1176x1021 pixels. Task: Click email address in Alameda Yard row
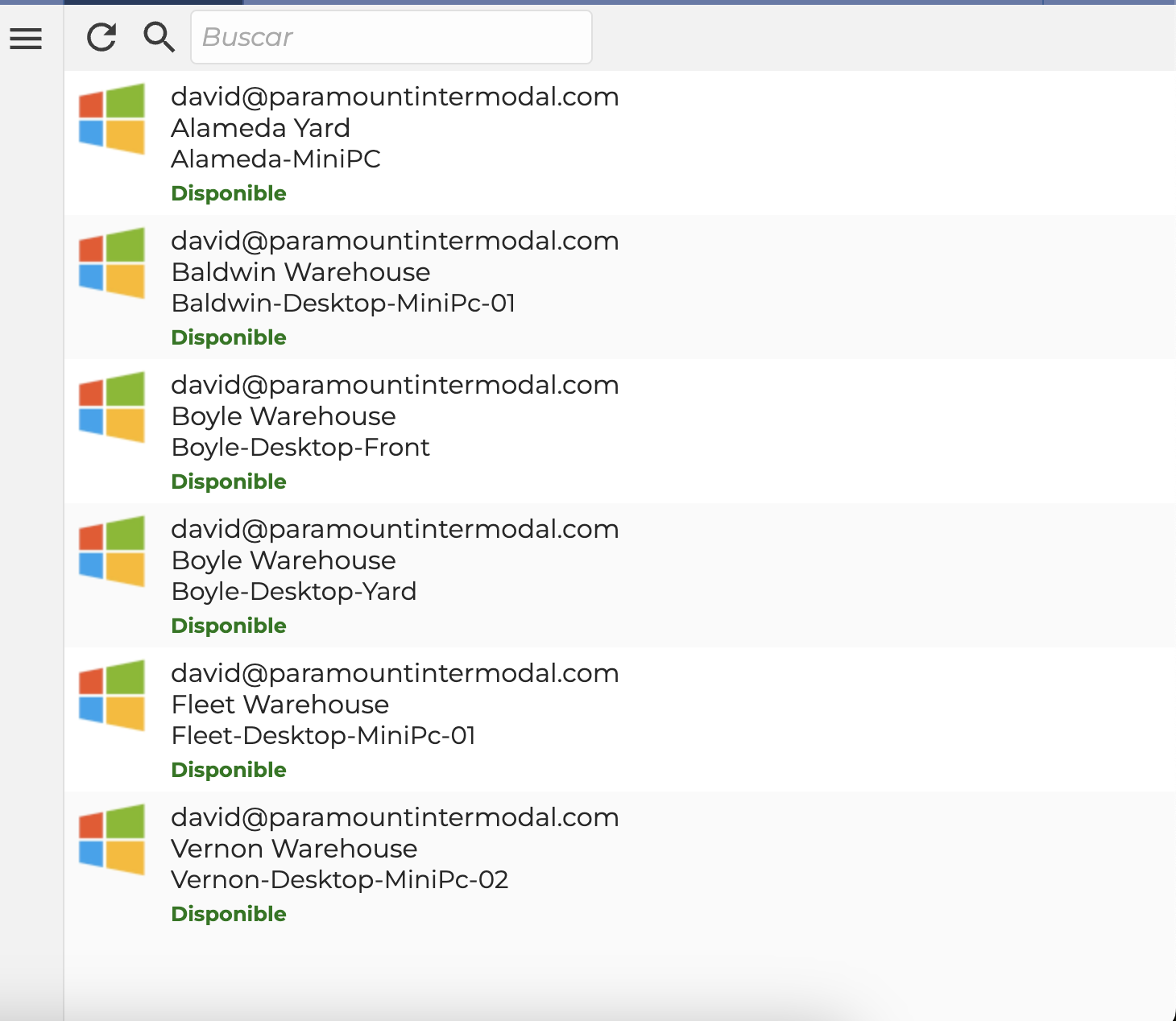[x=395, y=97]
